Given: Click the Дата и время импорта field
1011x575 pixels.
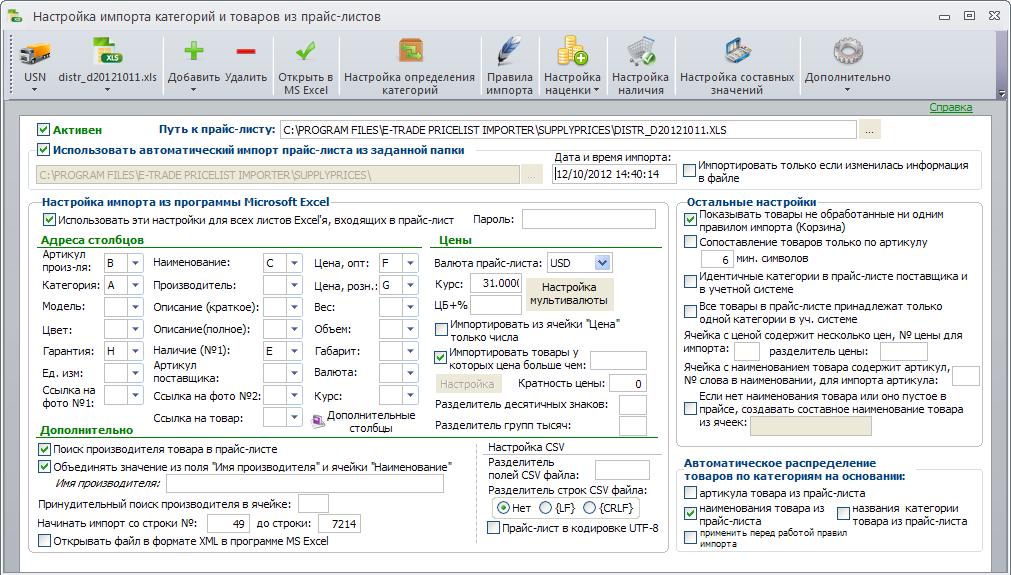Looking at the screenshot, I should tap(614, 173).
